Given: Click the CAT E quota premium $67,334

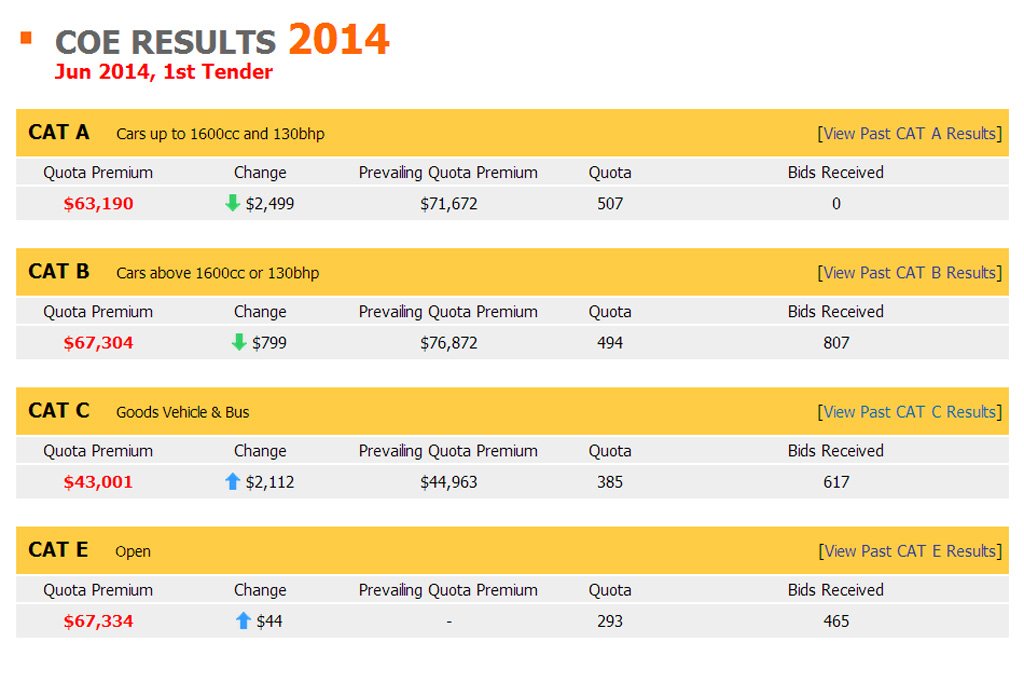Looking at the screenshot, I should click(x=98, y=621).
